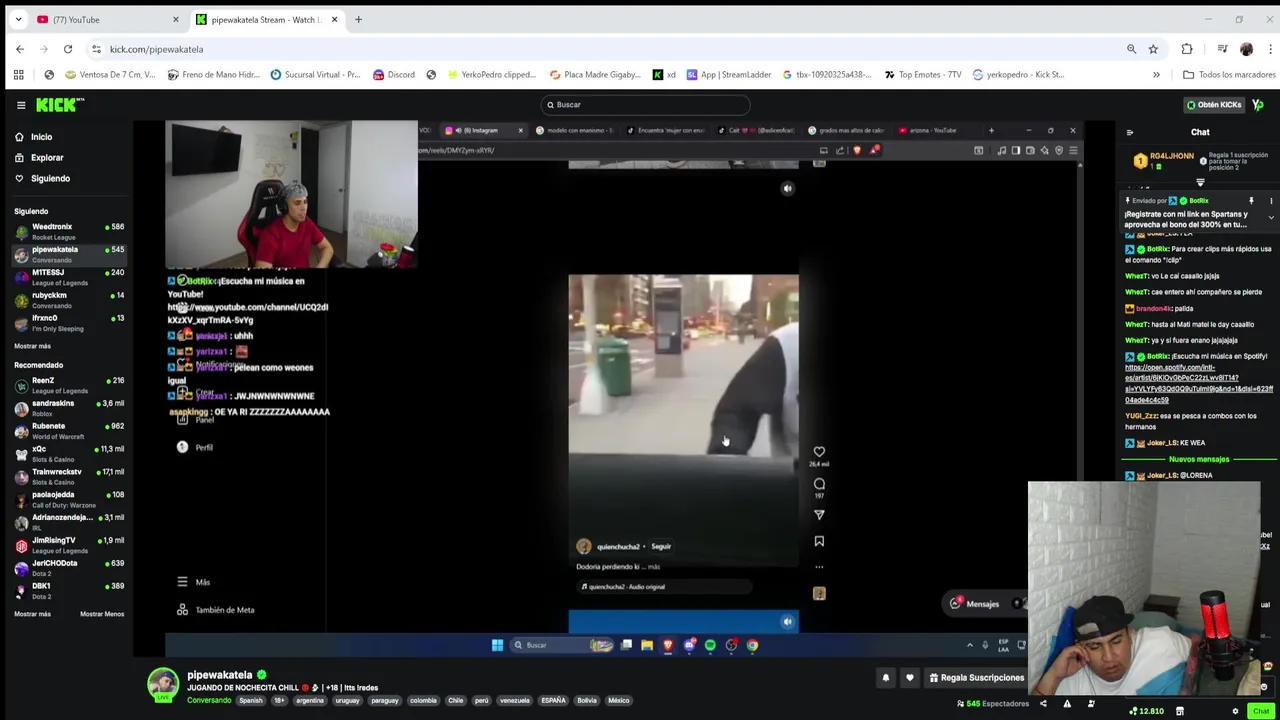Open the search-in-page magnifier icon

click(x=1131, y=49)
